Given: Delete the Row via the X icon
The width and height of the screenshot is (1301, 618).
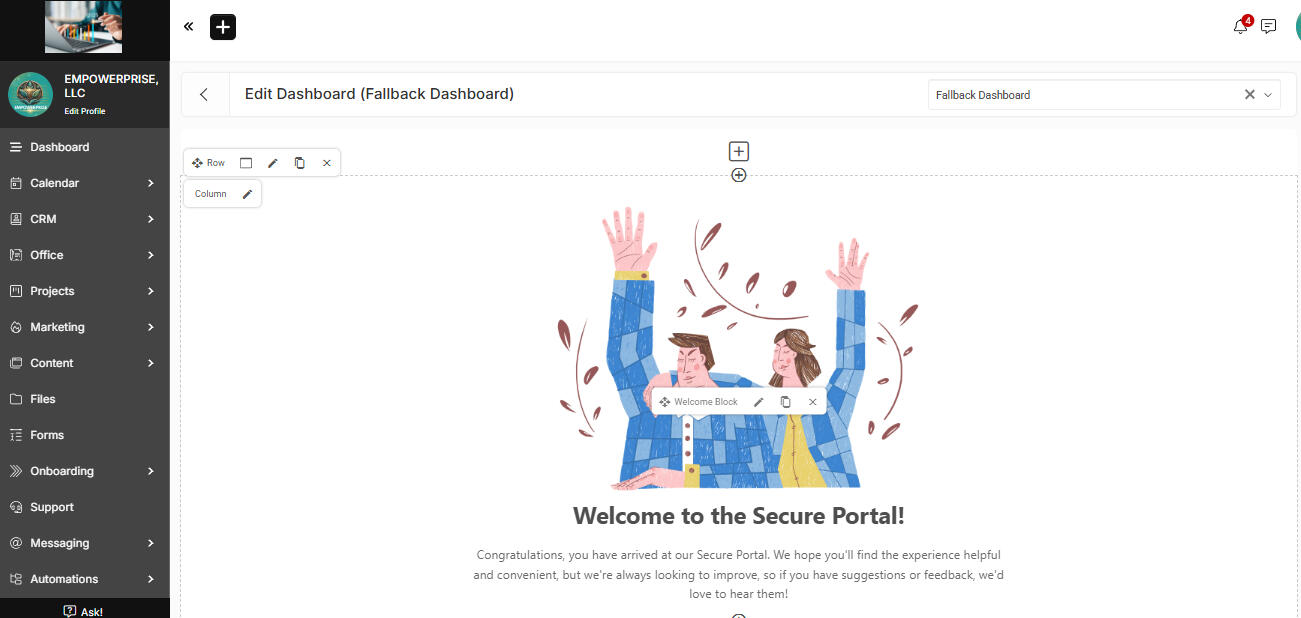Looking at the screenshot, I should [x=326, y=162].
